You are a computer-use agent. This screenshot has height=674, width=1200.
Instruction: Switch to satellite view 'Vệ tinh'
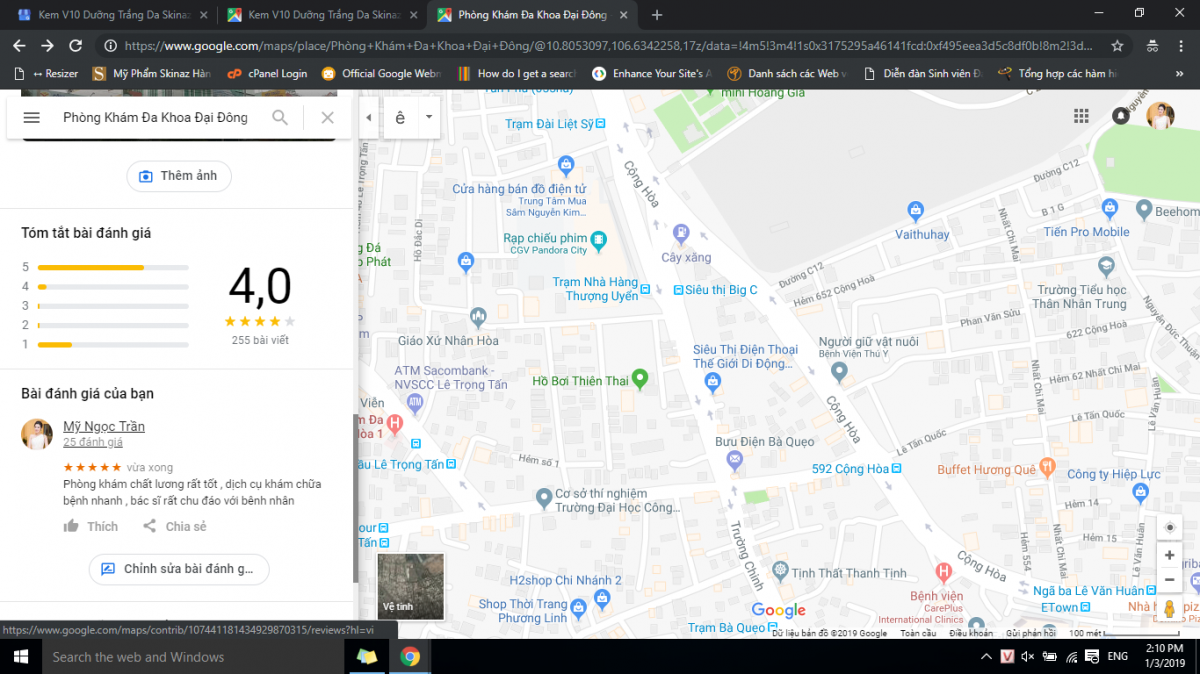pos(410,586)
